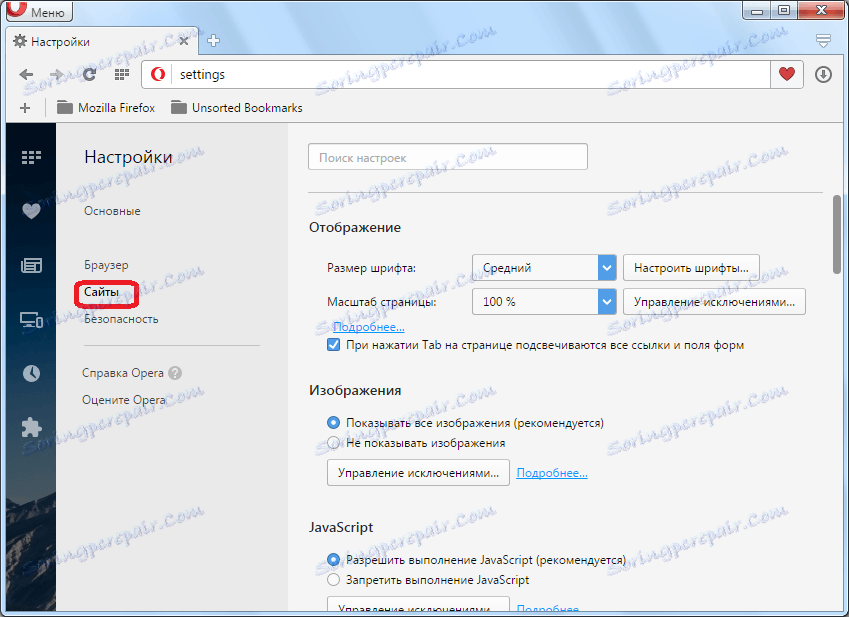Open the Unsorted Bookmarks folder

coord(237,108)
